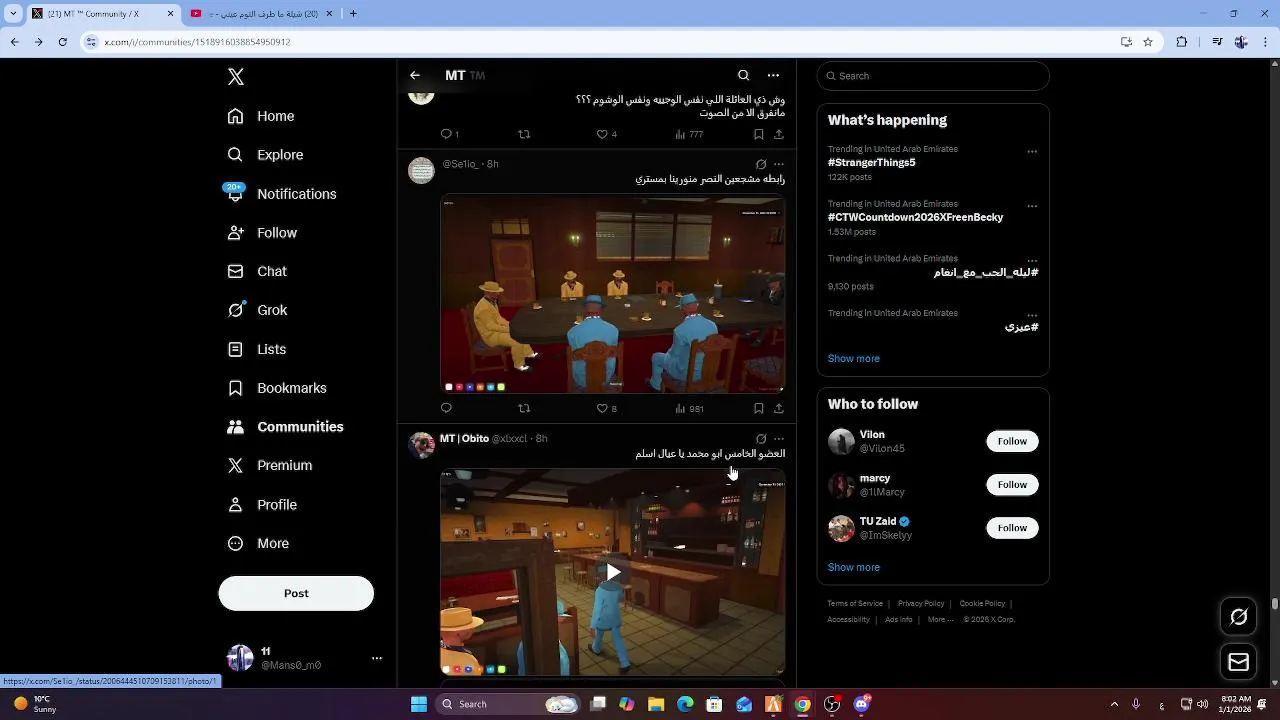Screen dimensions: 1280x720
Task: Open @Se1io_ post more options
Action: (x=779, y=164)
